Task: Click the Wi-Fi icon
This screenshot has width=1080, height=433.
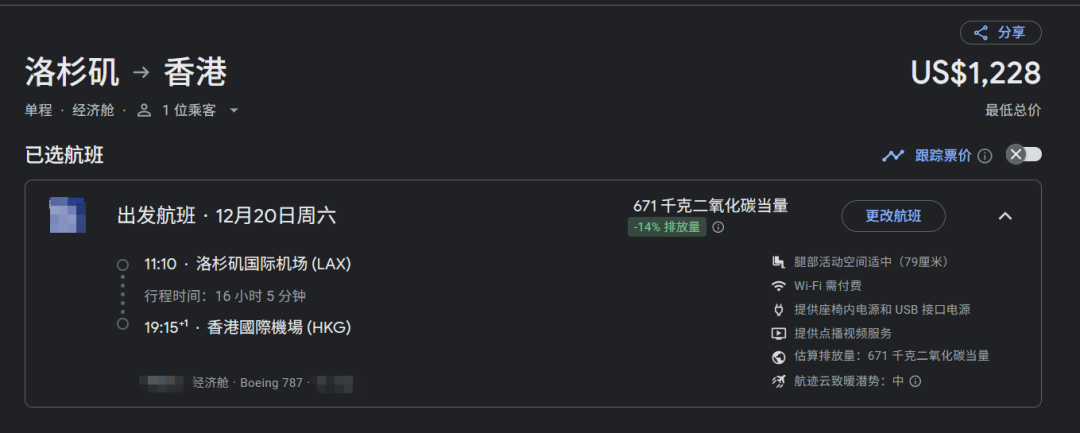Action: pos(778,286)
